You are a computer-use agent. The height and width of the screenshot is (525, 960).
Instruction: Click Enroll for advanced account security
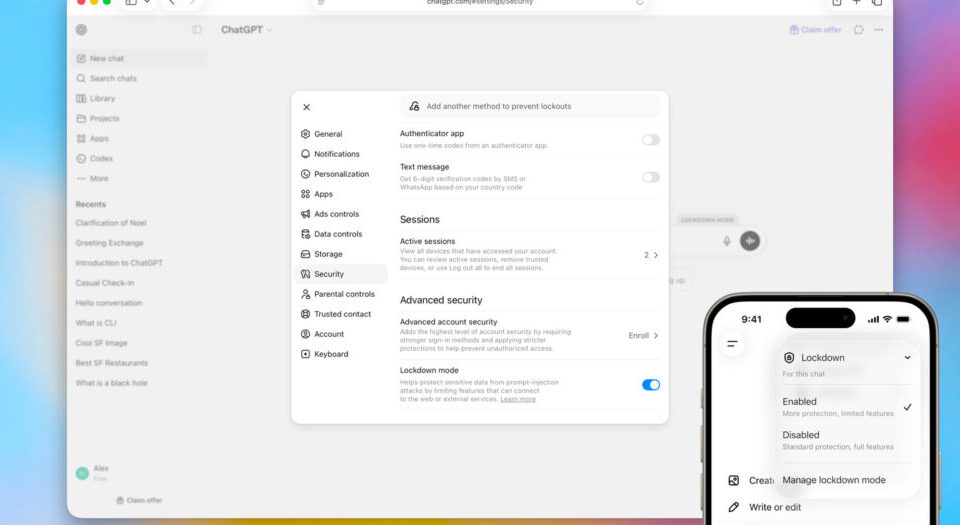tap(643, 336)
